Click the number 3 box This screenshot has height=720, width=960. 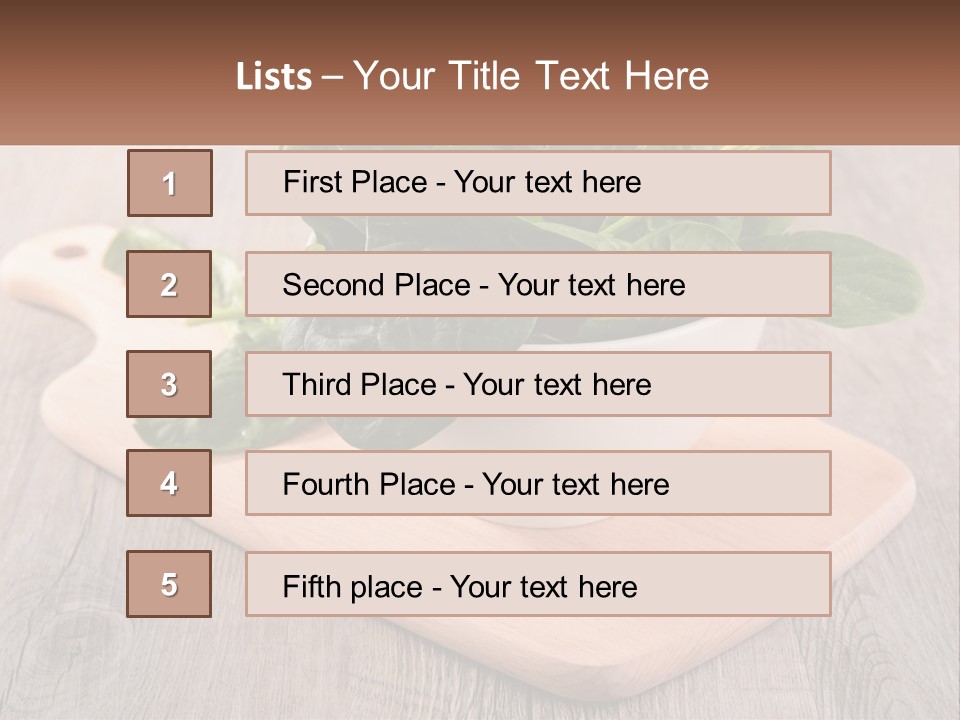click(x=169, y=384)
